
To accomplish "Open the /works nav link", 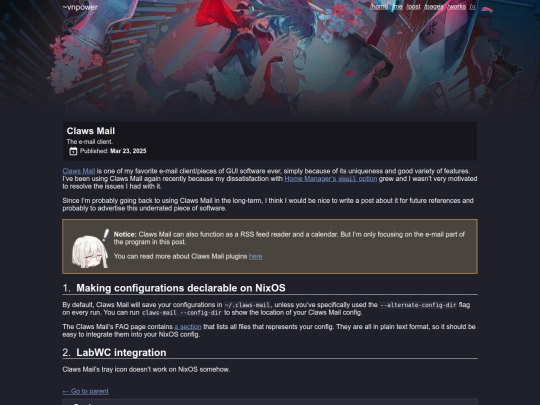I will tap(456, 7).
